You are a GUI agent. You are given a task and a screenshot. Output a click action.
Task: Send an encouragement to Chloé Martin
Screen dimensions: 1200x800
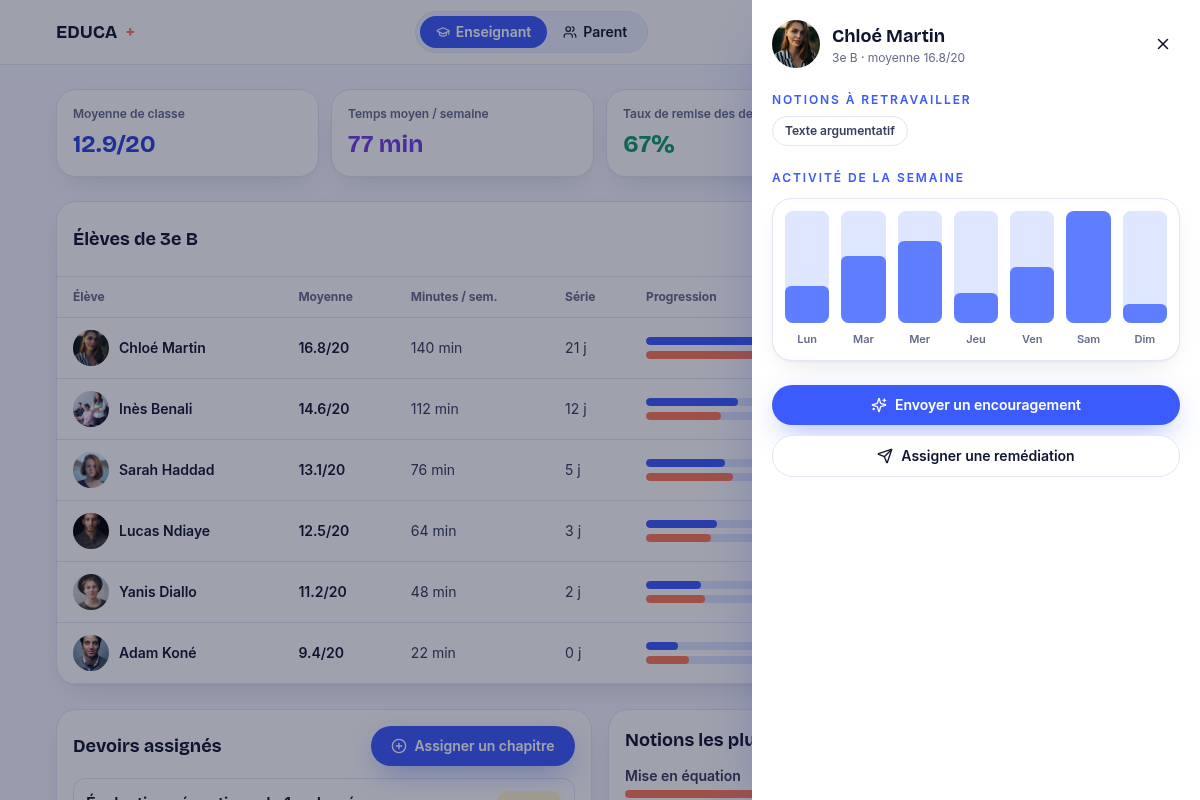(976, 405)
